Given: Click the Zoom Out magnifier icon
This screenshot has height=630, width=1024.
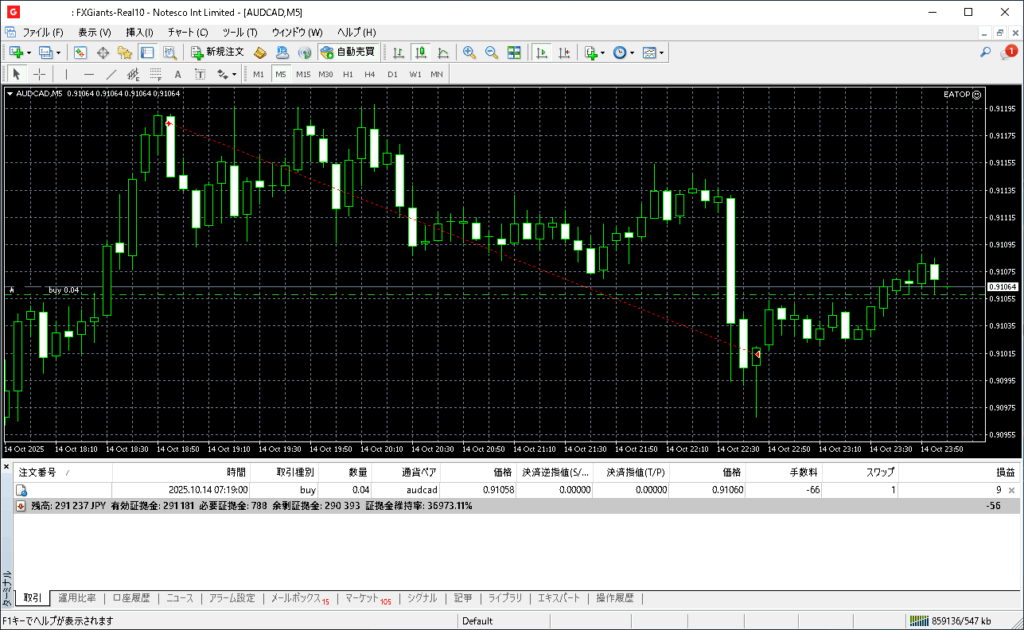Looking at the screenshot, I should [491, 52].
